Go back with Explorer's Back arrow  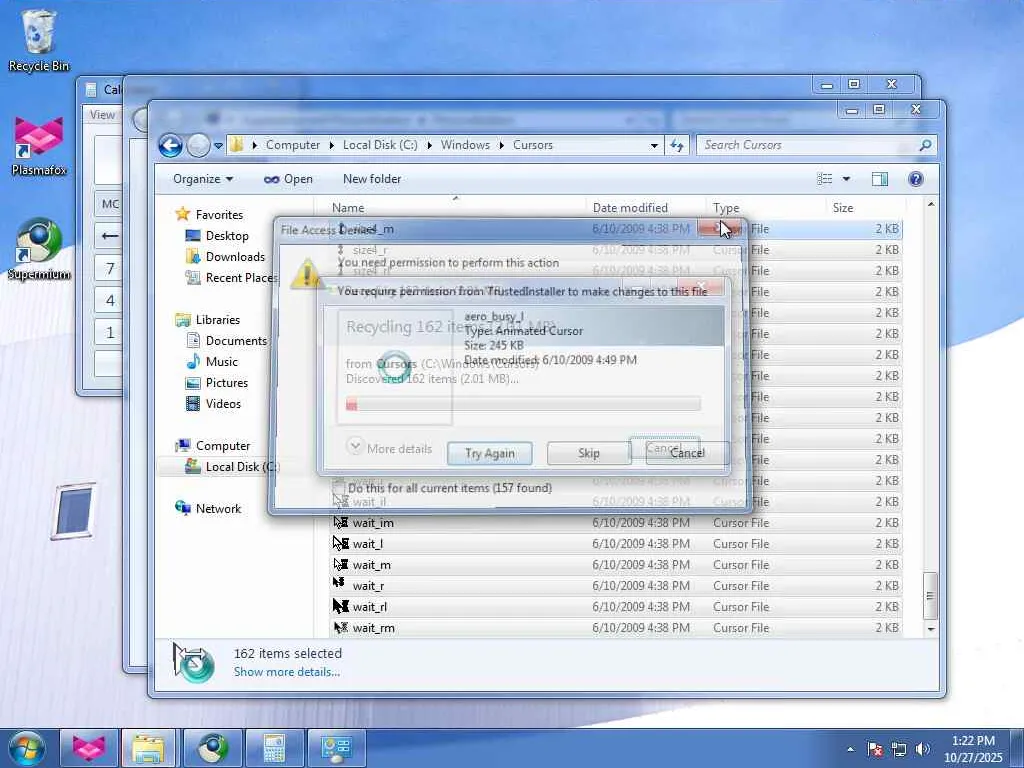[x=170, y=146]
